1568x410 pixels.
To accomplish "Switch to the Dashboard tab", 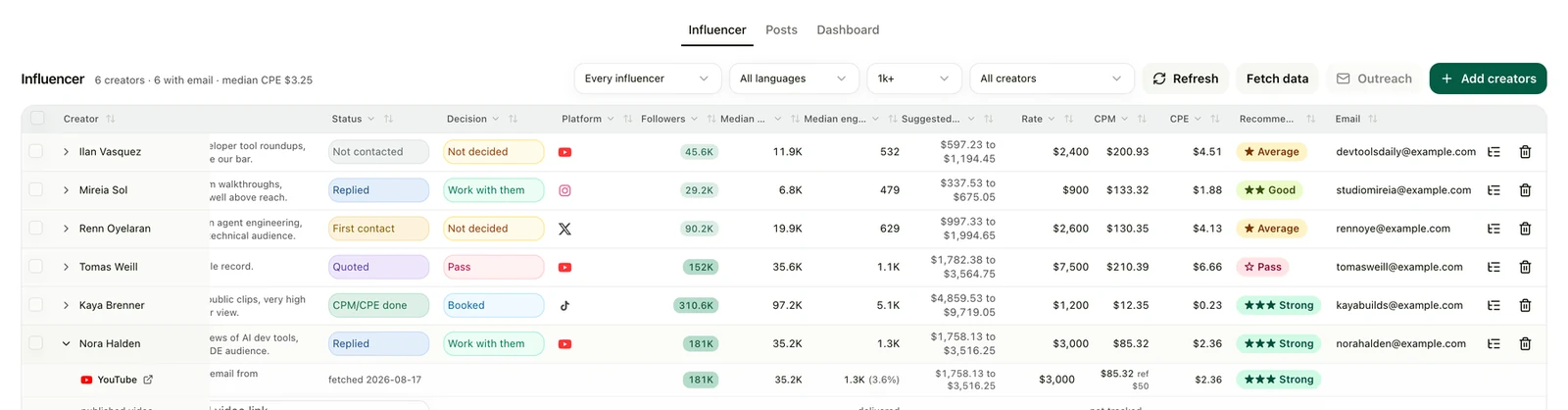I will point(848,29).
